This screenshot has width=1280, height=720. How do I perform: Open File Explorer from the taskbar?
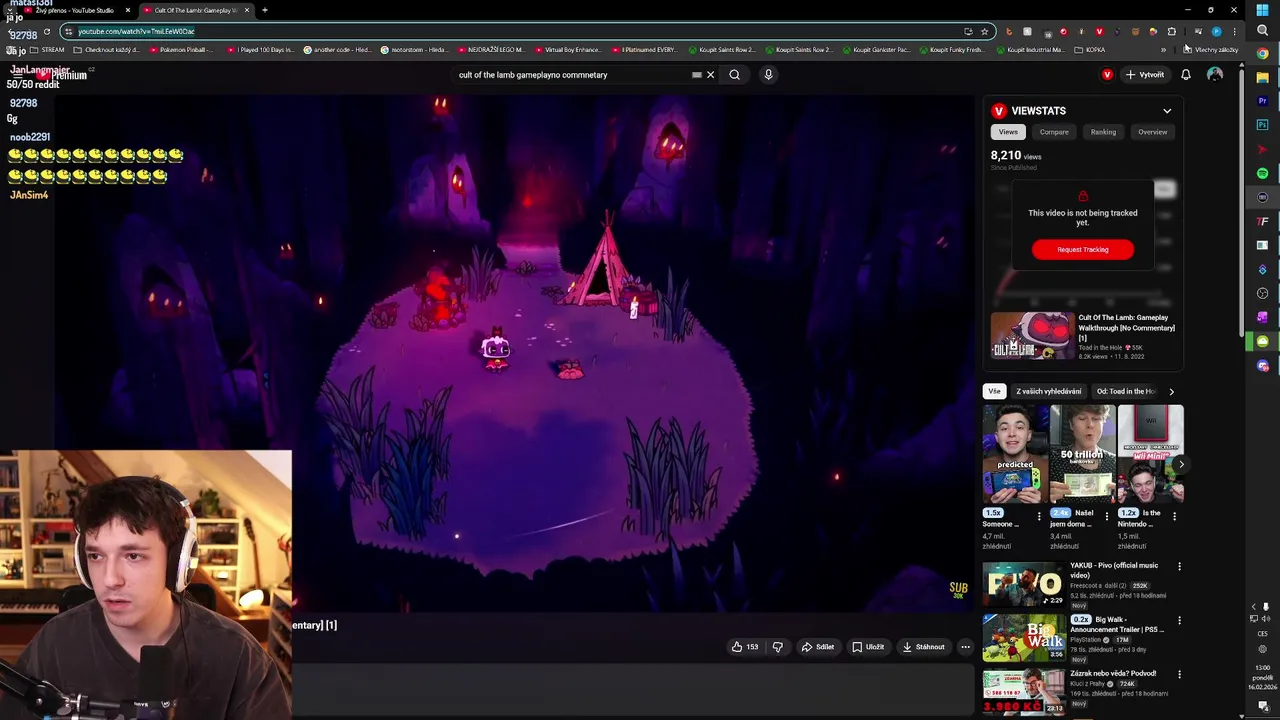pyautogui.click(x=1262, y=77)
